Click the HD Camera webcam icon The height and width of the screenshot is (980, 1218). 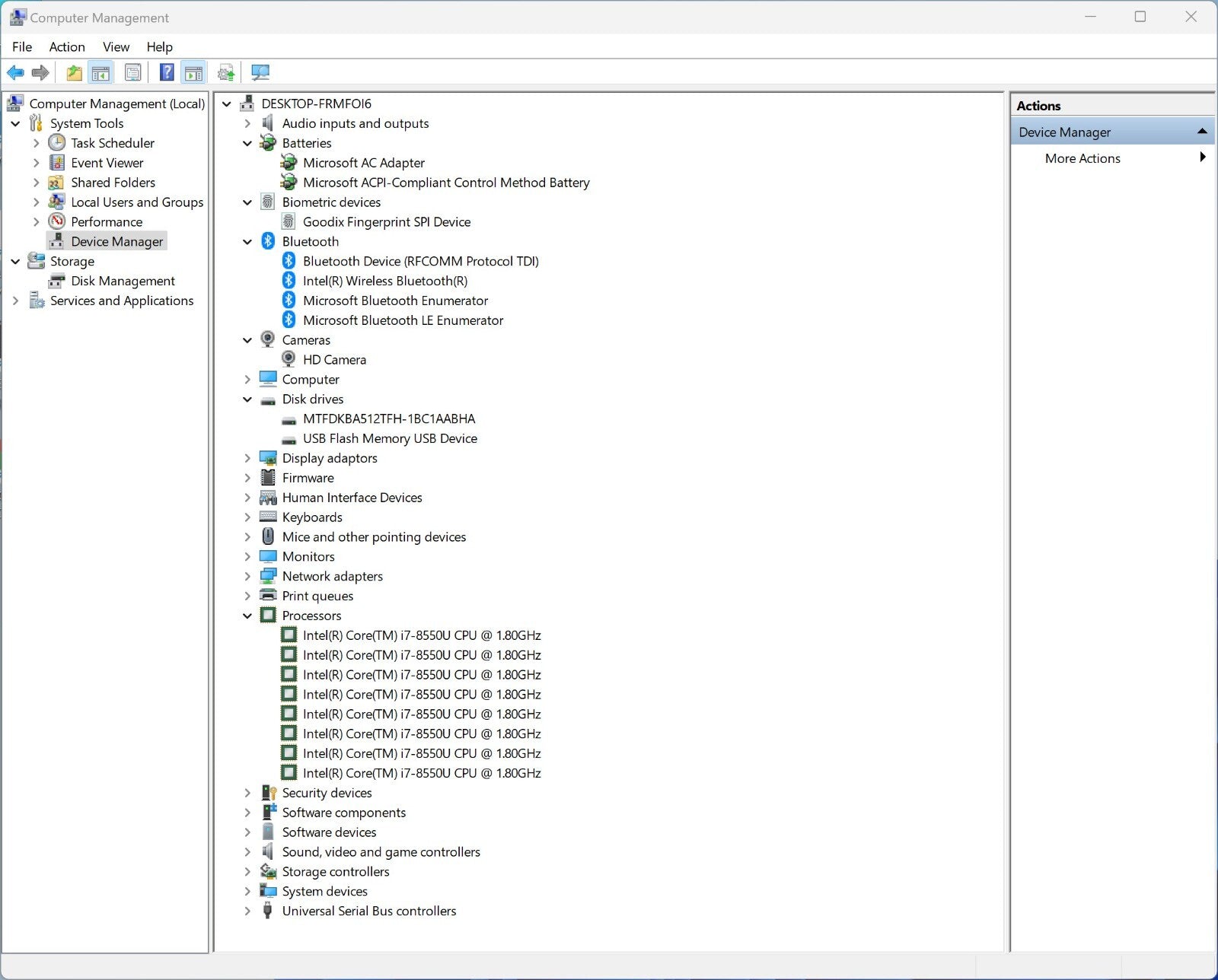(x=289, y=359)
